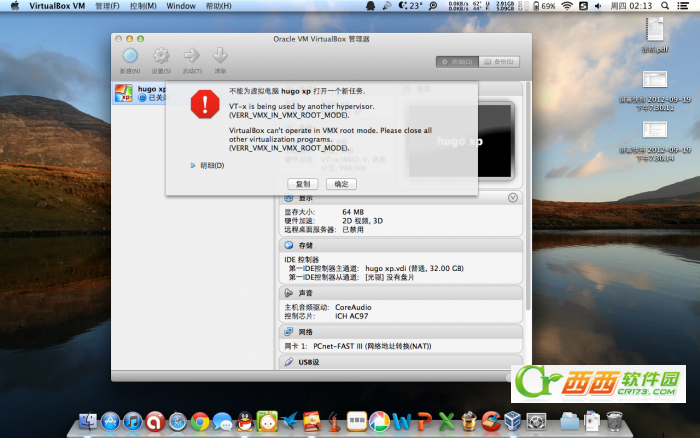The image size is (700, 438).
Task: Open the 管理(F) menu
Action: [107, 6]
